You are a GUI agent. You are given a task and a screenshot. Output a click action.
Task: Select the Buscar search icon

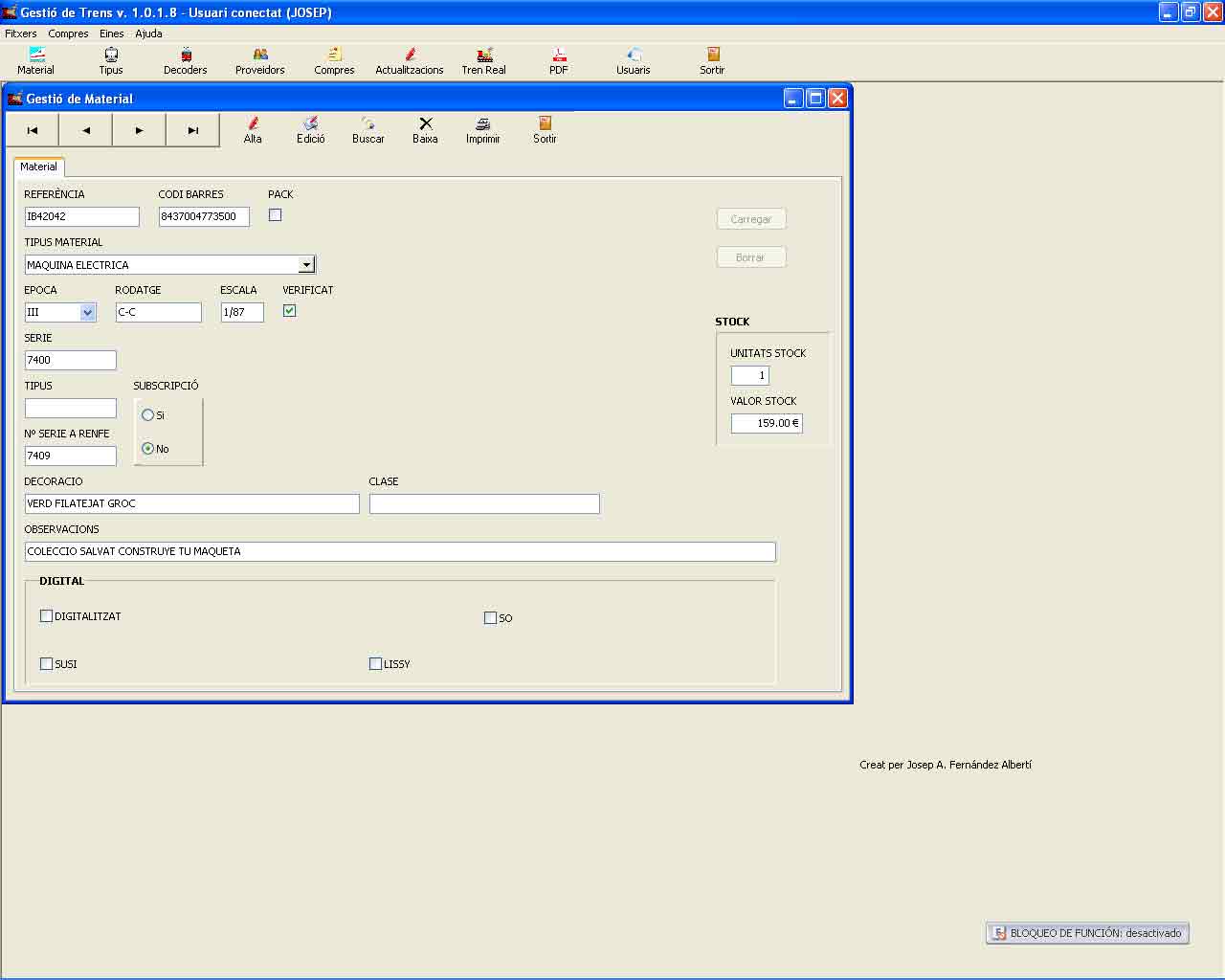368,123
